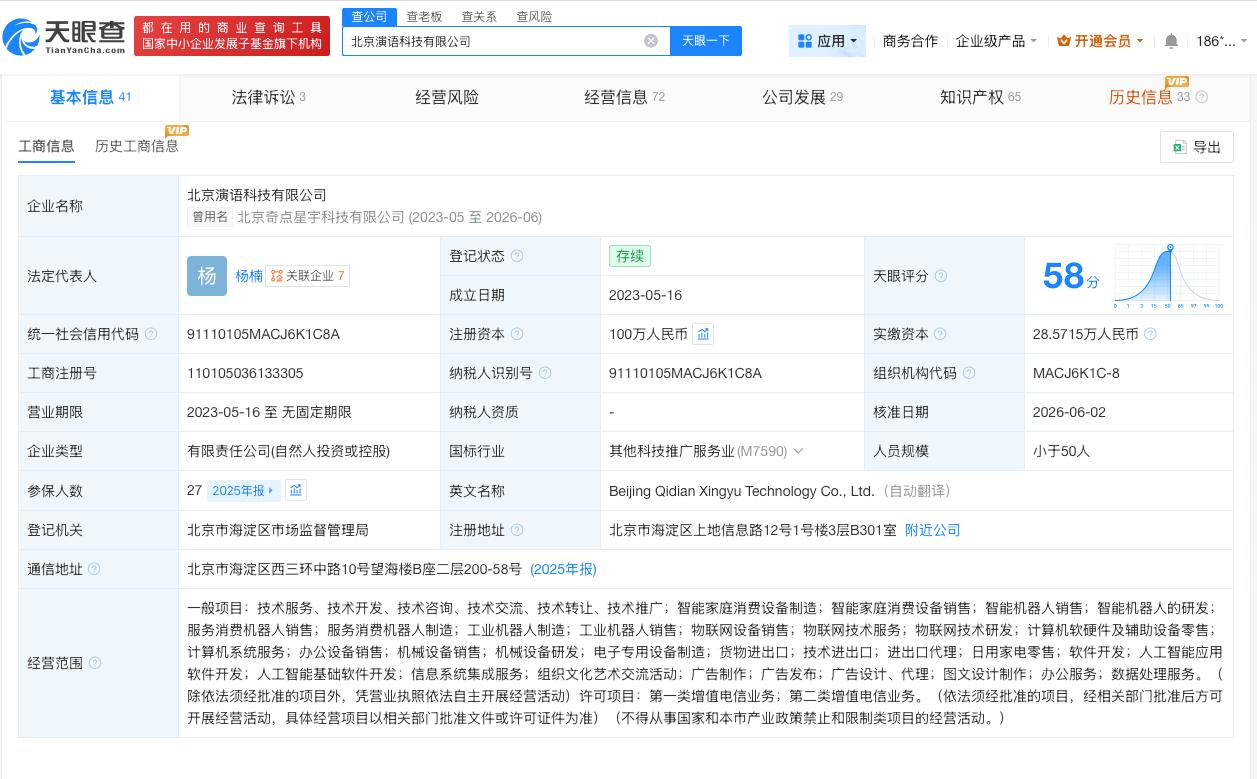This screenshot has height=779, width=1257.
Task: Open the (2025年报) link in 通信地址
Action: (x=563, y=569)
